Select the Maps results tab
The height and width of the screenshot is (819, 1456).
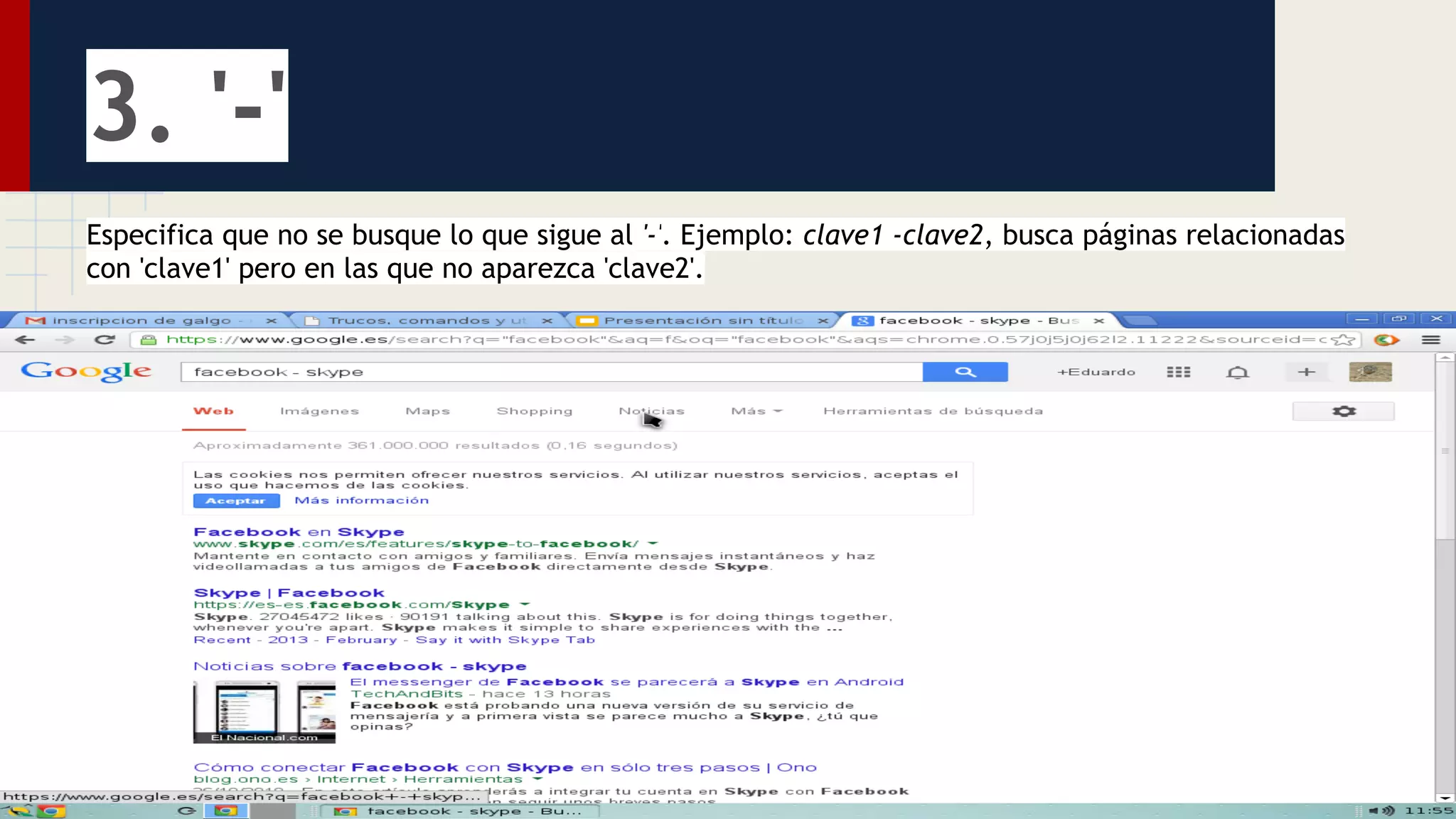[x=427, y=411]
